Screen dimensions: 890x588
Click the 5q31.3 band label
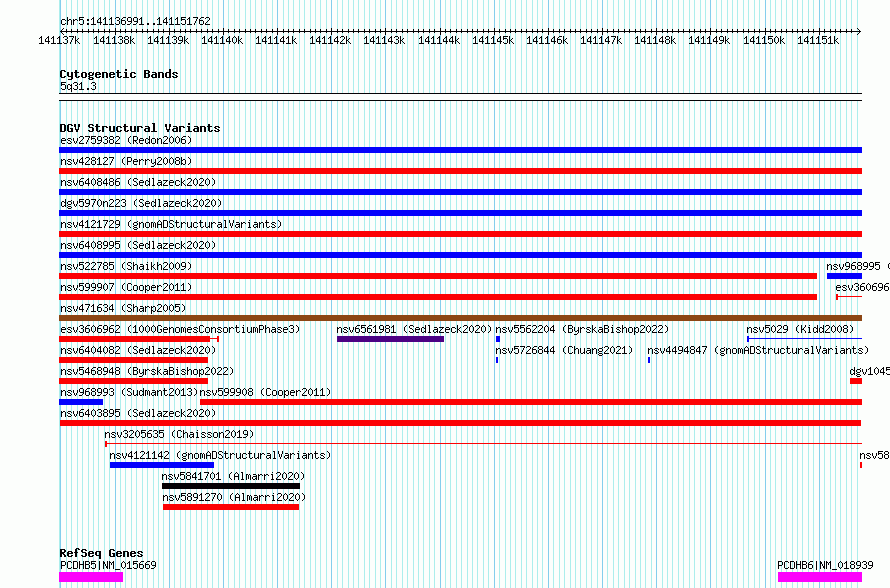(78, 86)
